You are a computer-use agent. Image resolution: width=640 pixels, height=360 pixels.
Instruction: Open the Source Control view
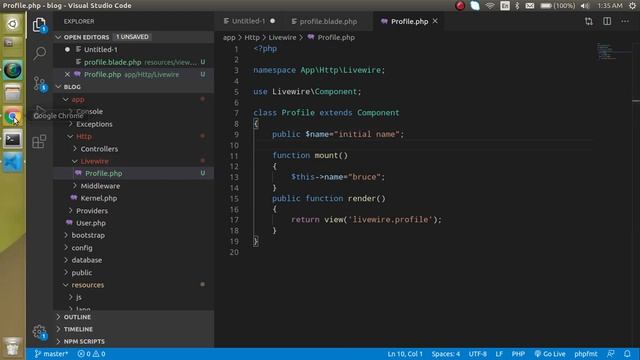point(39,84)
